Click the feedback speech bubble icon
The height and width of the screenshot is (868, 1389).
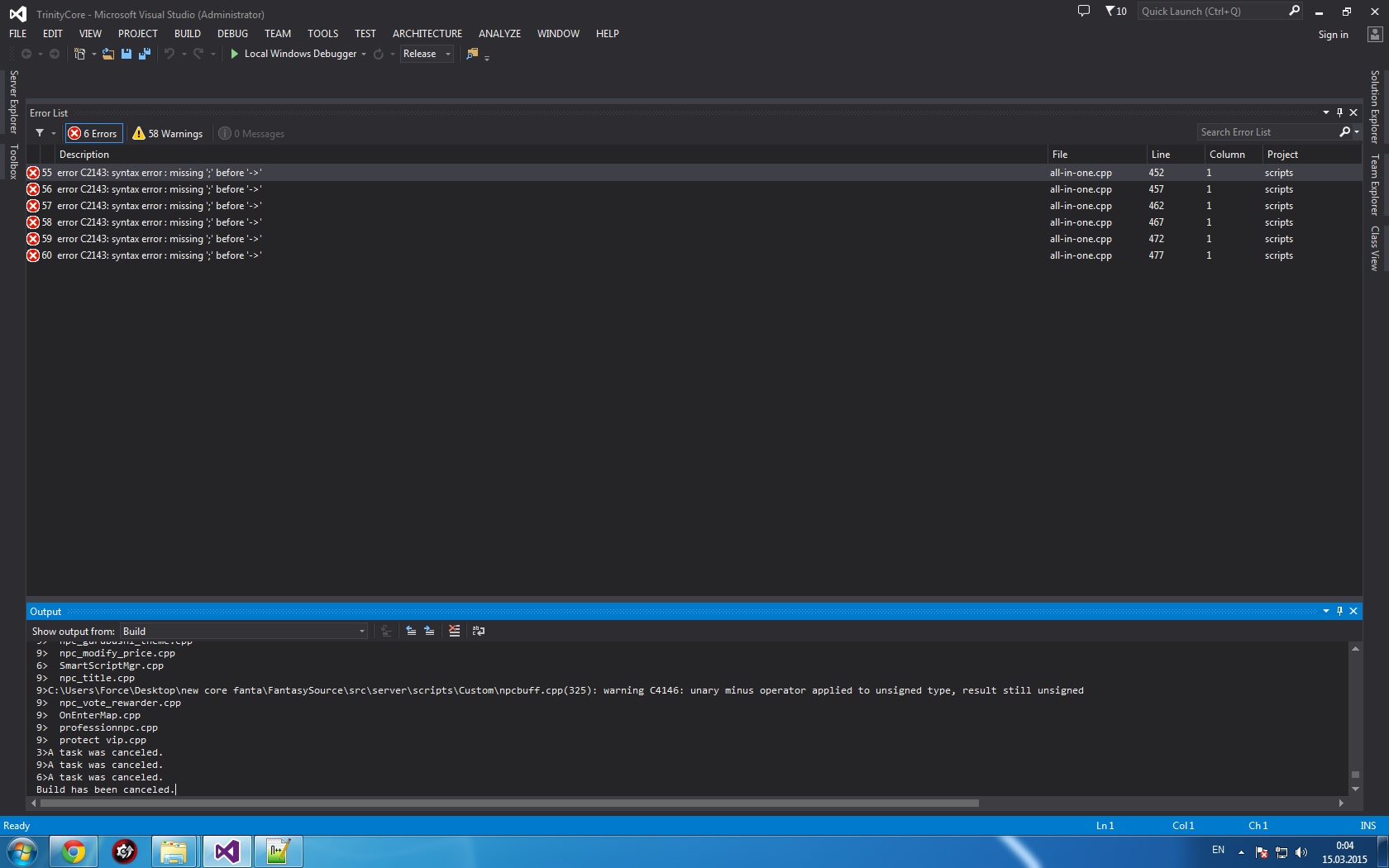(1084, 11)
